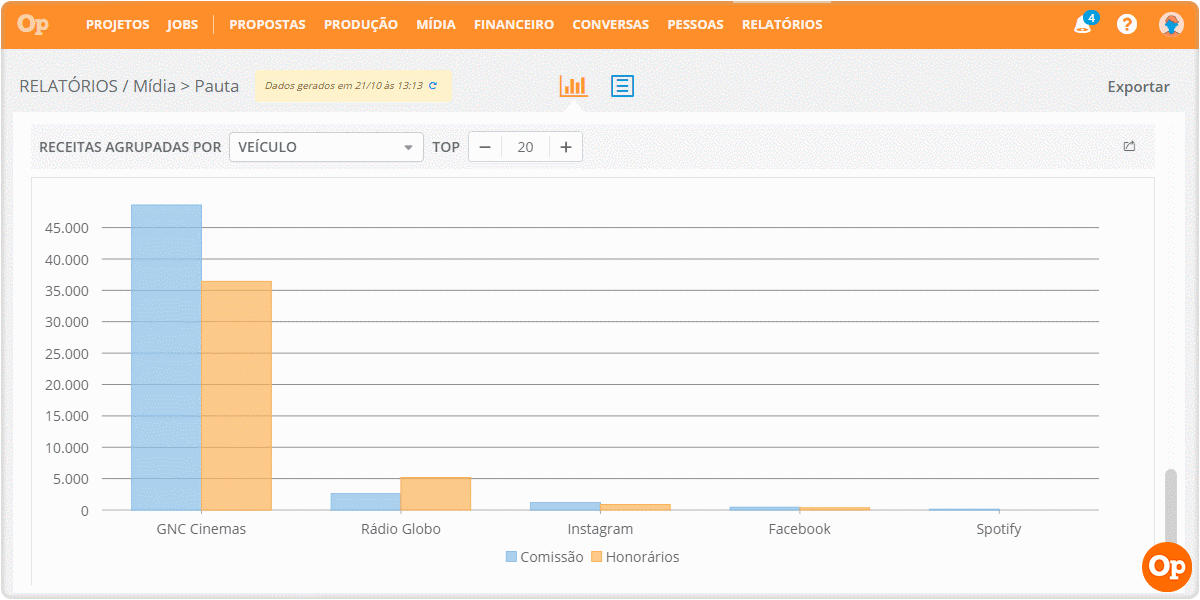
Task: Click the GNC Cinemas blue Comissão bar
Action: coord(166,357)
